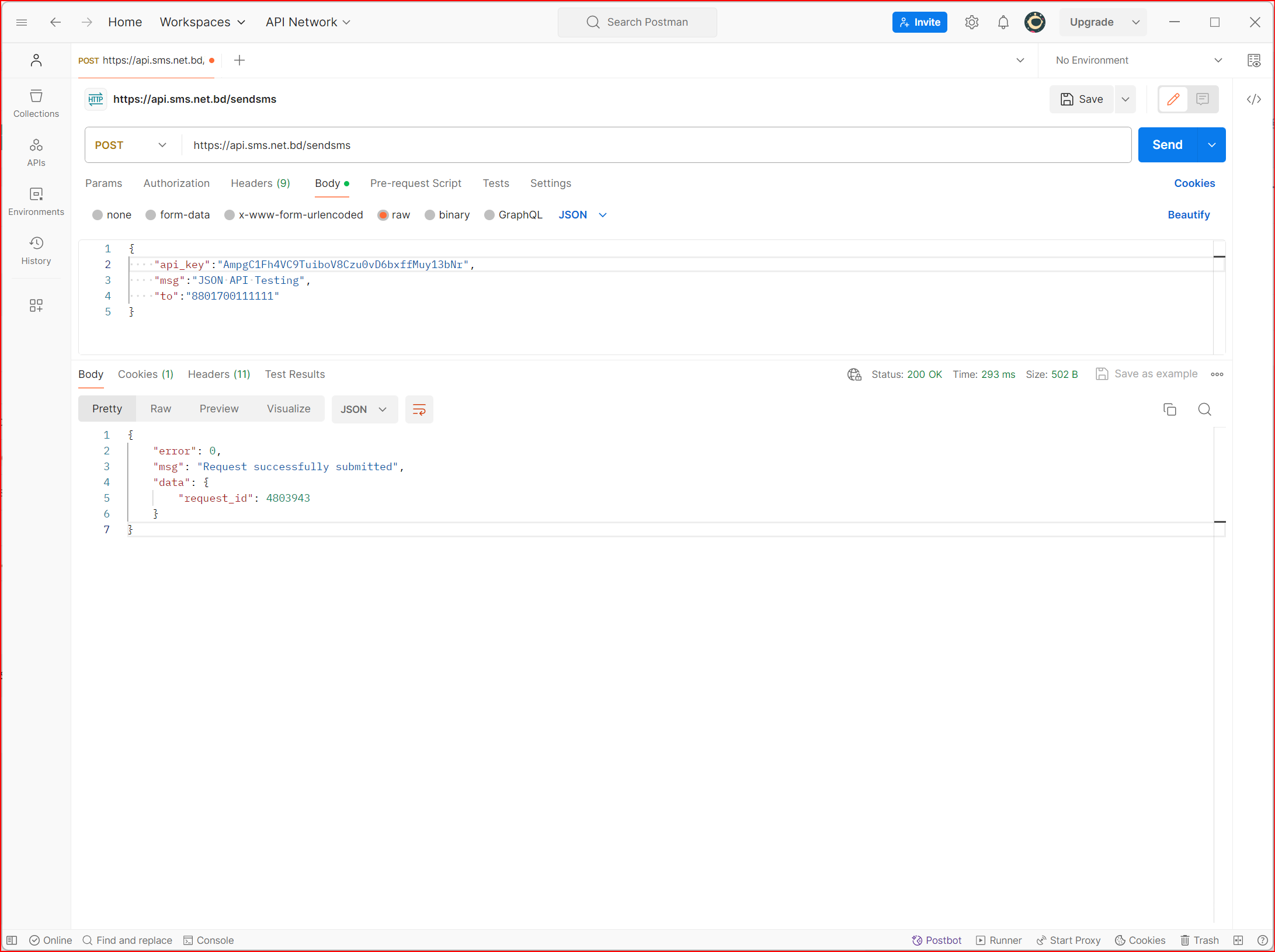Open the Environments sidebar panel

point(36,201)
